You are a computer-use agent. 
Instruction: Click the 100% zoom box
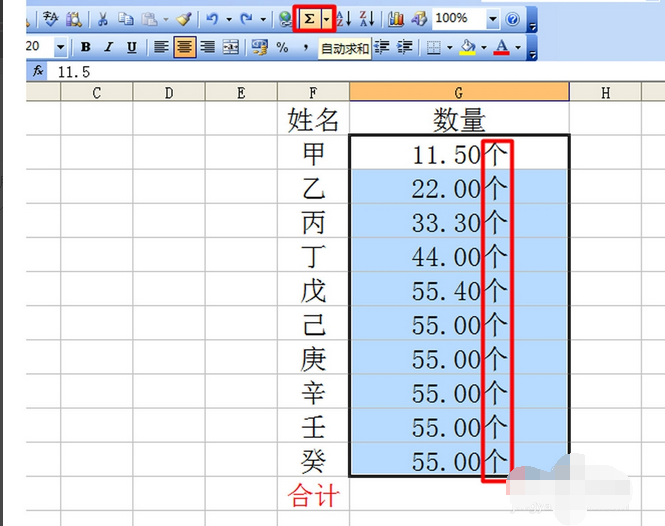pyautogui.click(x=459, y=19)
